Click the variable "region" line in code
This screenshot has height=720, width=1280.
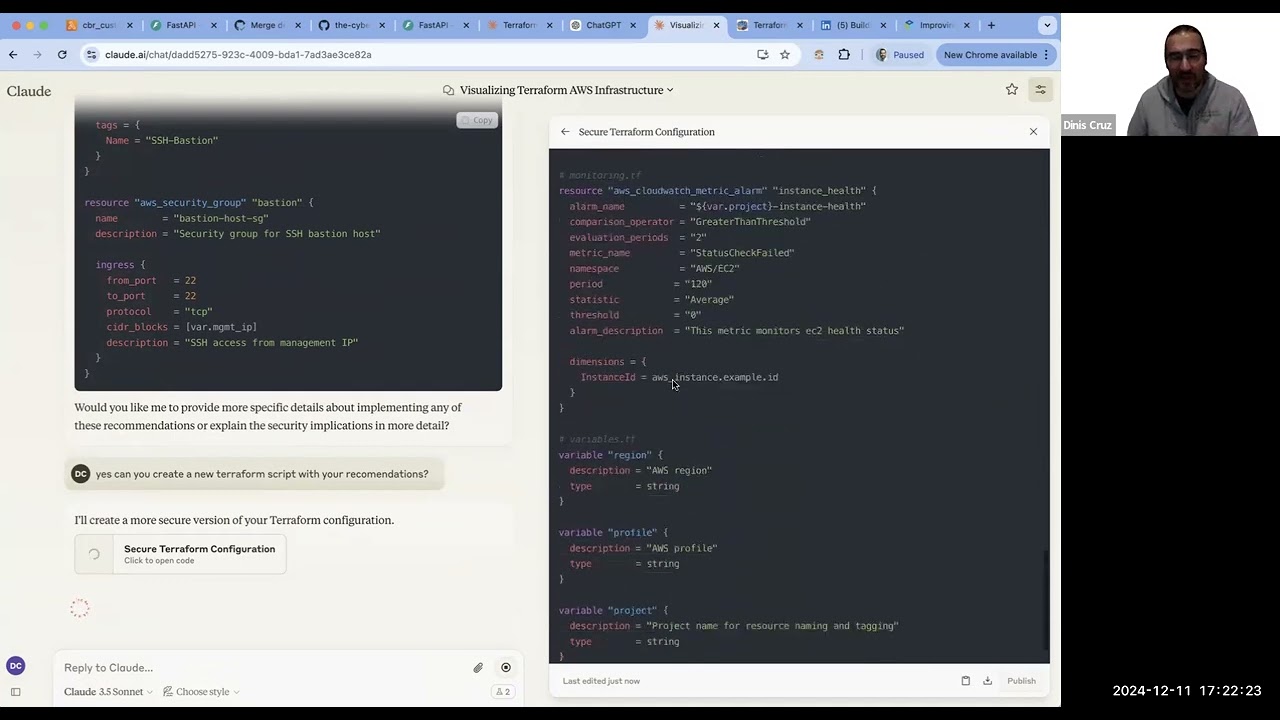610,455
